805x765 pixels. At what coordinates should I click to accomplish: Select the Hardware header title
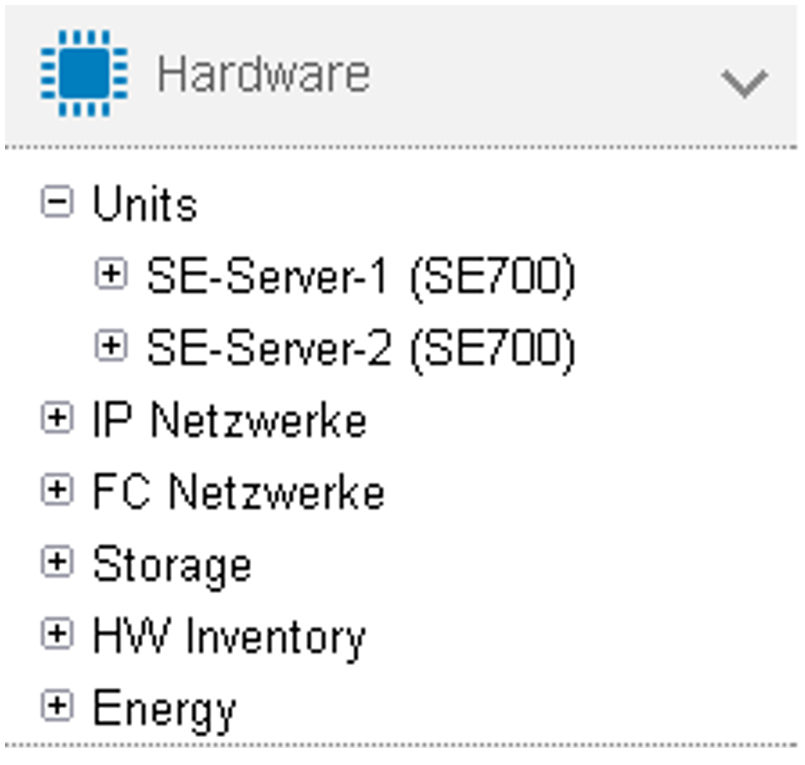pyautogui.click(x=263, y=74)
